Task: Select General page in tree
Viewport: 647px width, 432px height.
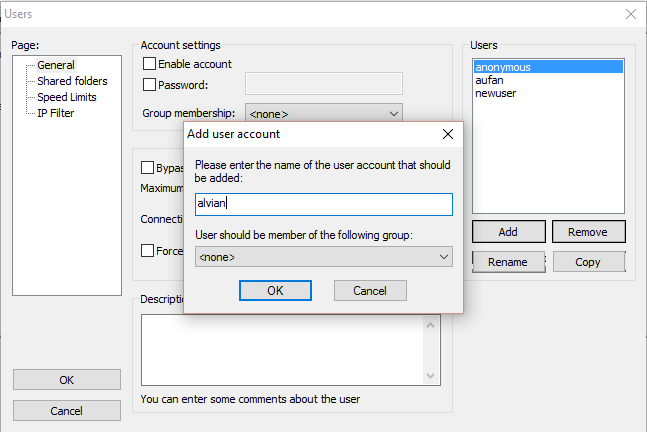Action: coord(56,65)
